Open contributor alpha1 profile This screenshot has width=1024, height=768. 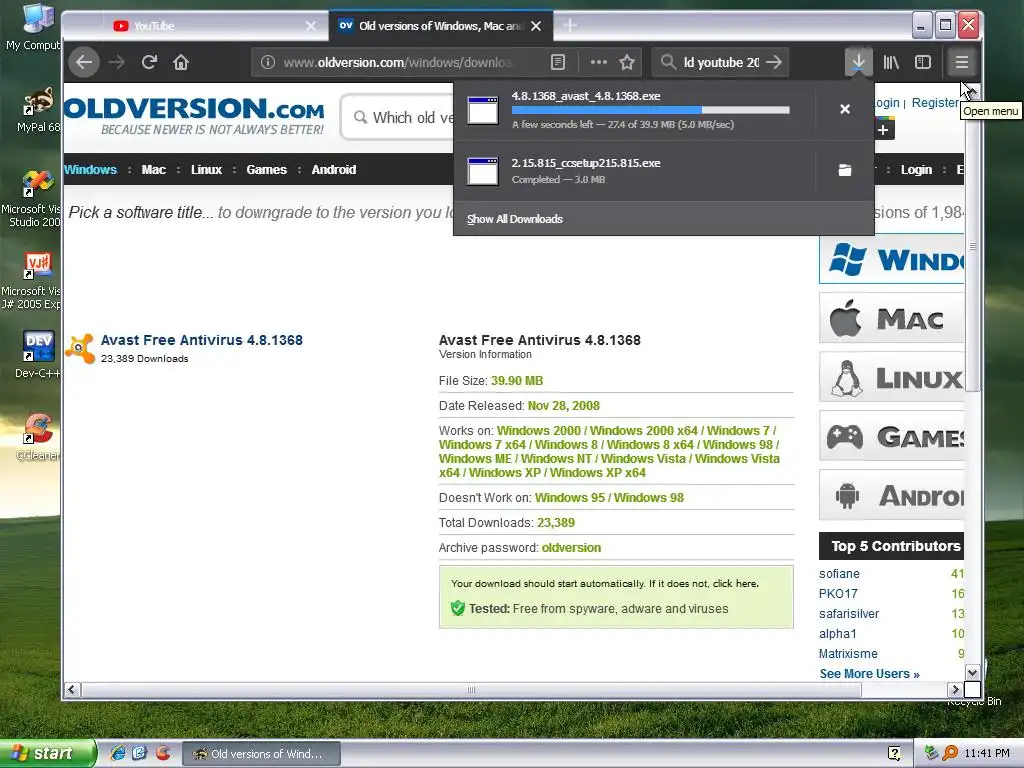pyautogui.click(x=838, y=634)
